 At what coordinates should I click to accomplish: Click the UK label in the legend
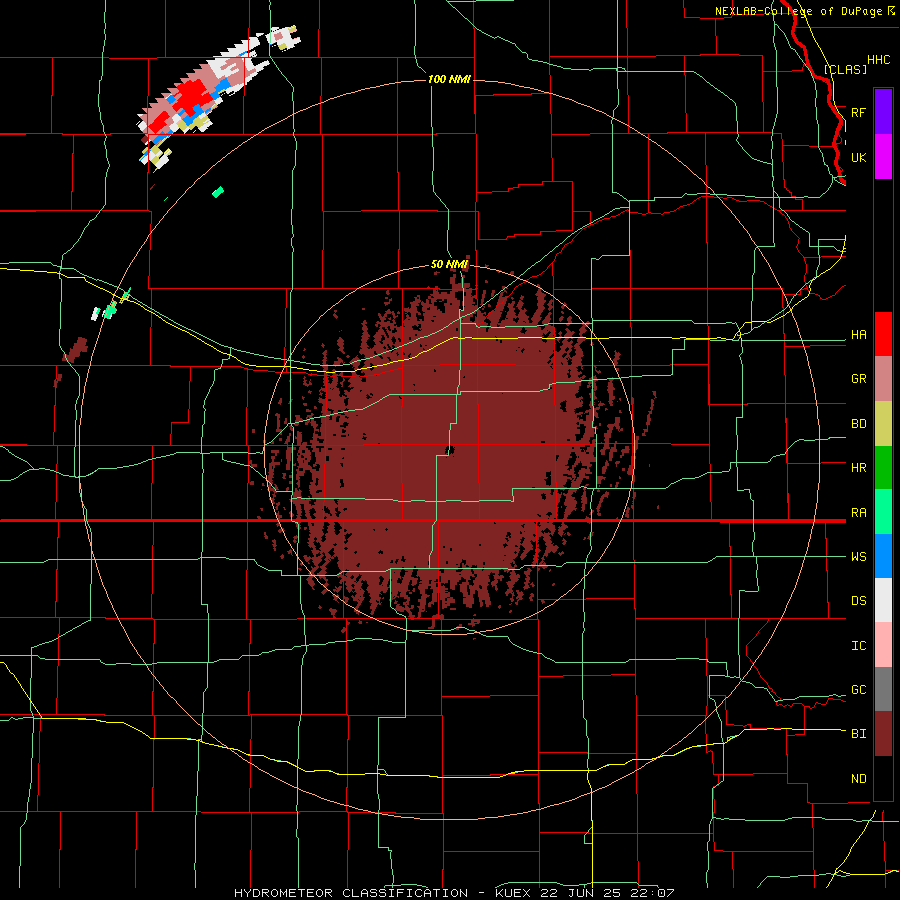coord(858,157)
